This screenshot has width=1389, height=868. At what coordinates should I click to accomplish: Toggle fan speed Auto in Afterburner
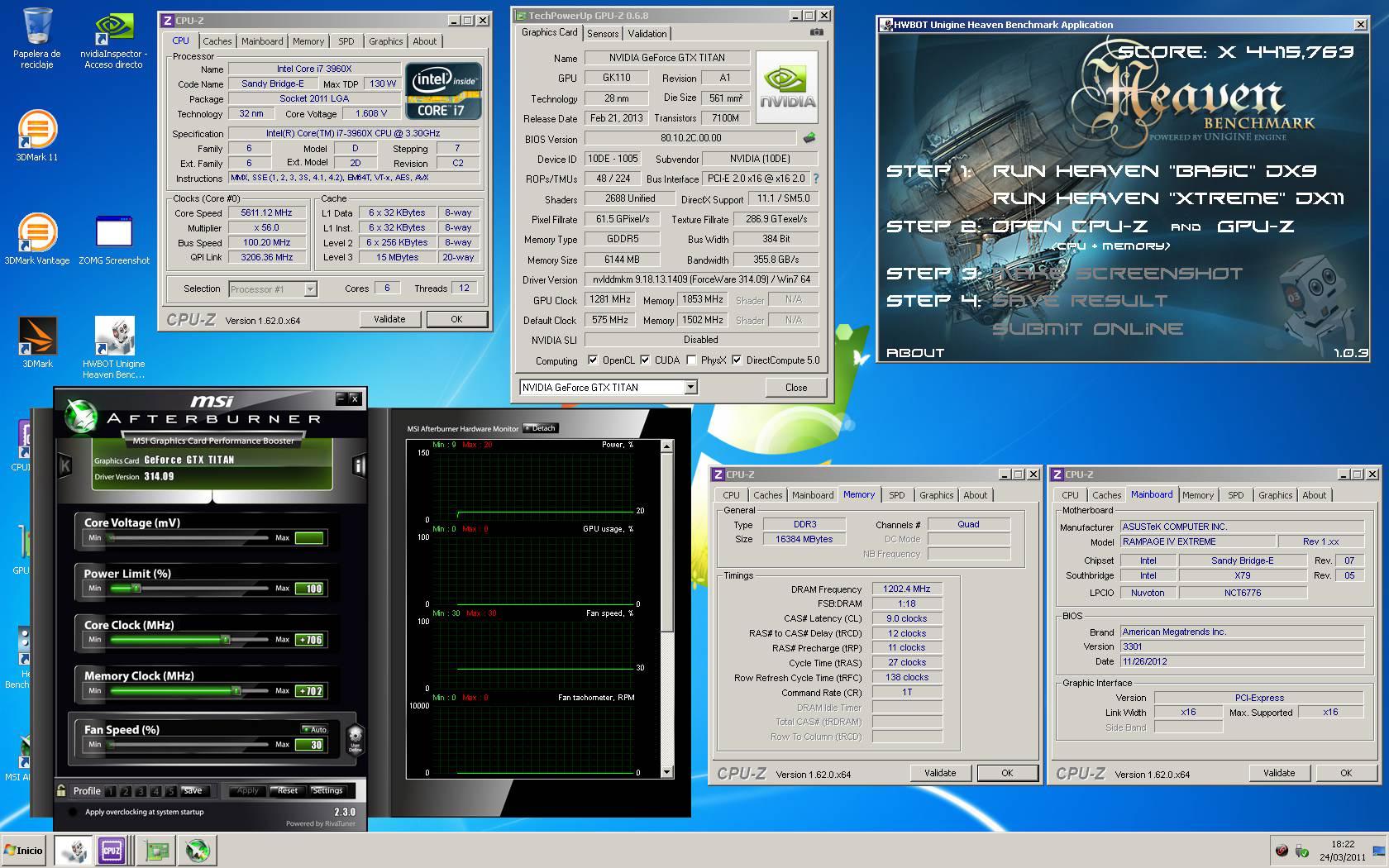(x=315, y=729)
